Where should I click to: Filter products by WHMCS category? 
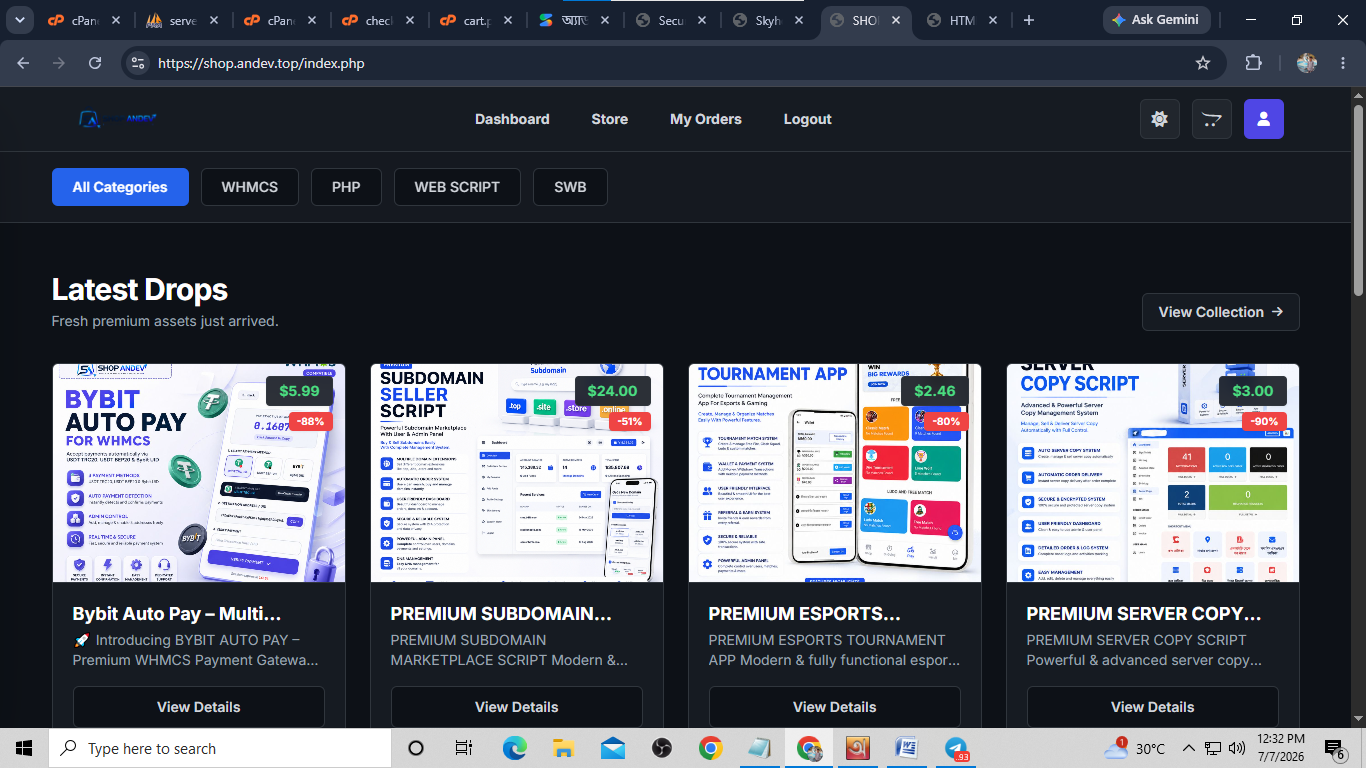click(x=250, y=187)
